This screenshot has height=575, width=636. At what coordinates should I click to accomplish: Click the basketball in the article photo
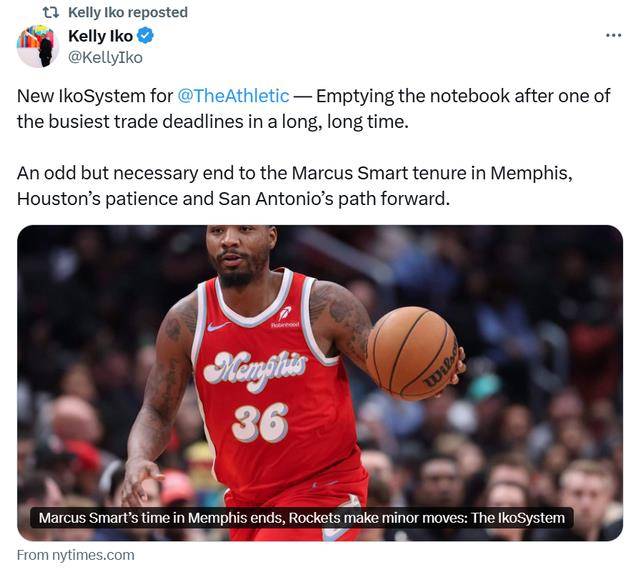tap(412, 354)
